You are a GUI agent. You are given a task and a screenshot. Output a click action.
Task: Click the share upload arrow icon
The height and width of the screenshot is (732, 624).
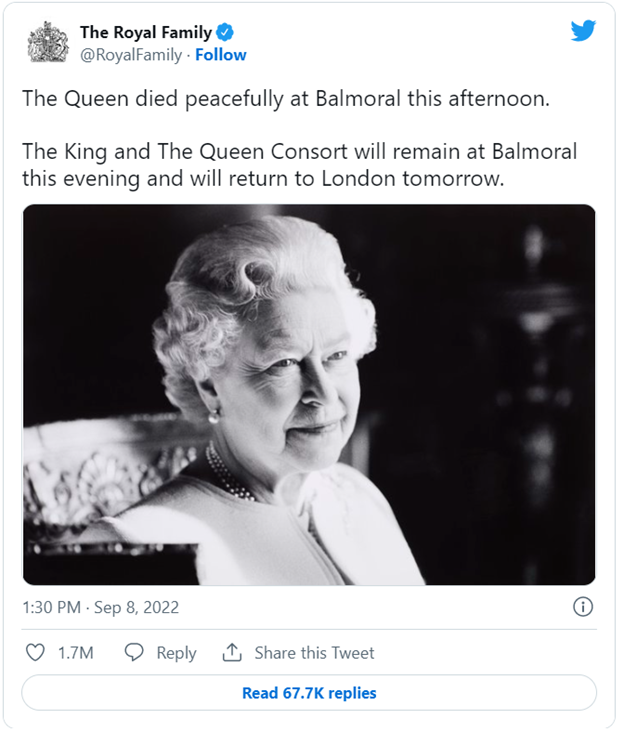(232, 652)
